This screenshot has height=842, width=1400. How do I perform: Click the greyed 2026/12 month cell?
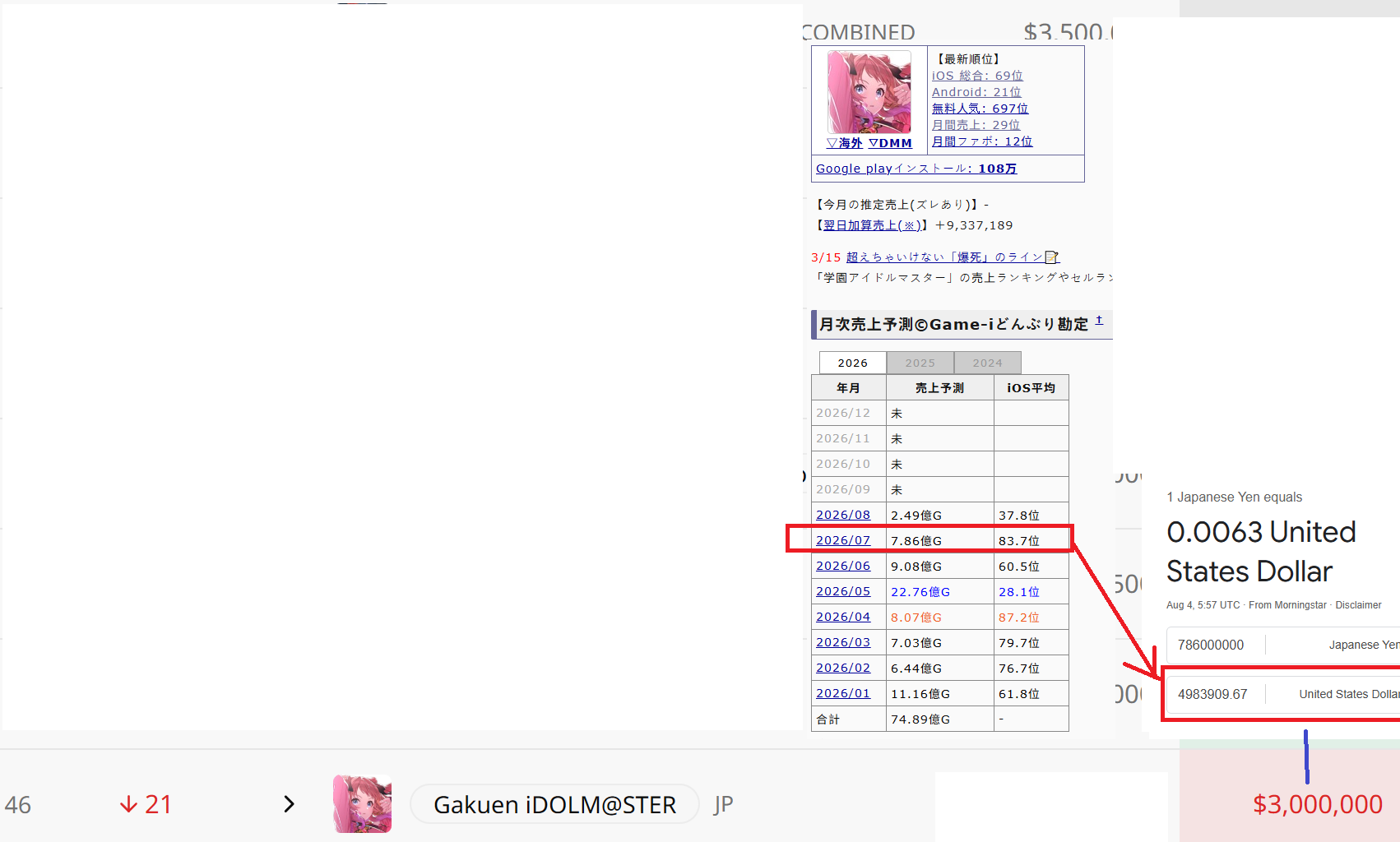[x=849, y=413]
